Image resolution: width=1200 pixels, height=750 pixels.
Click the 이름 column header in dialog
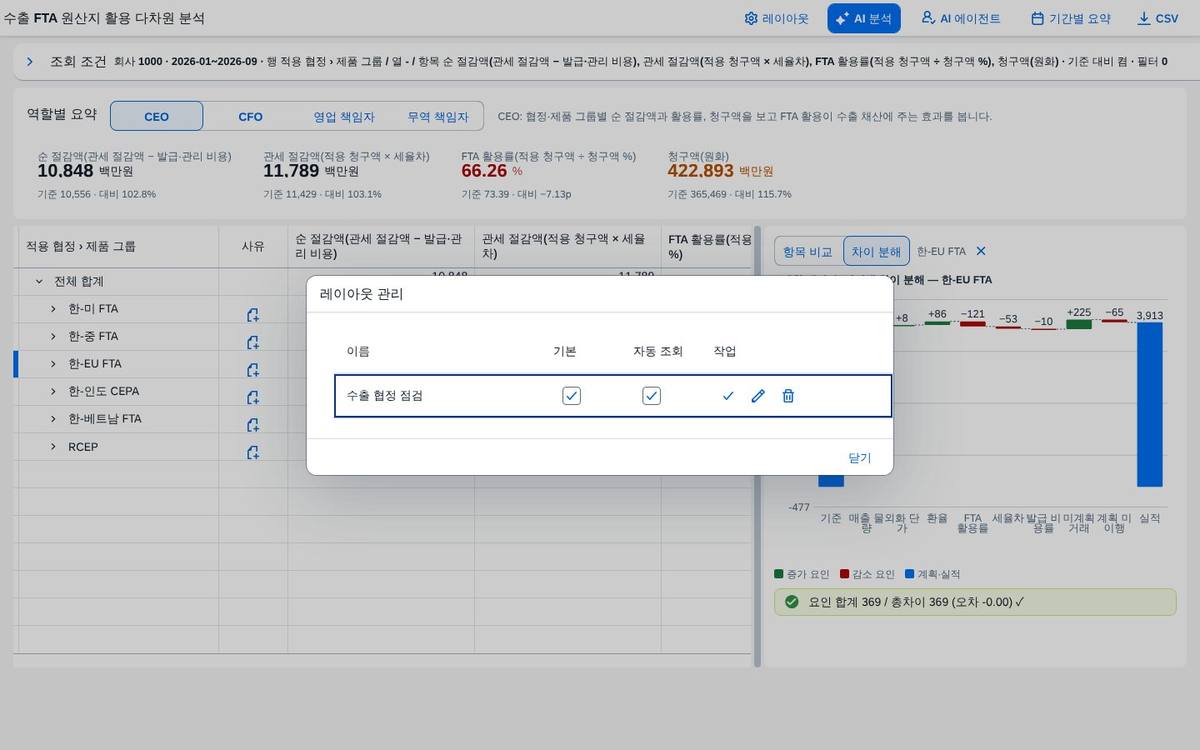pos(358,352)
